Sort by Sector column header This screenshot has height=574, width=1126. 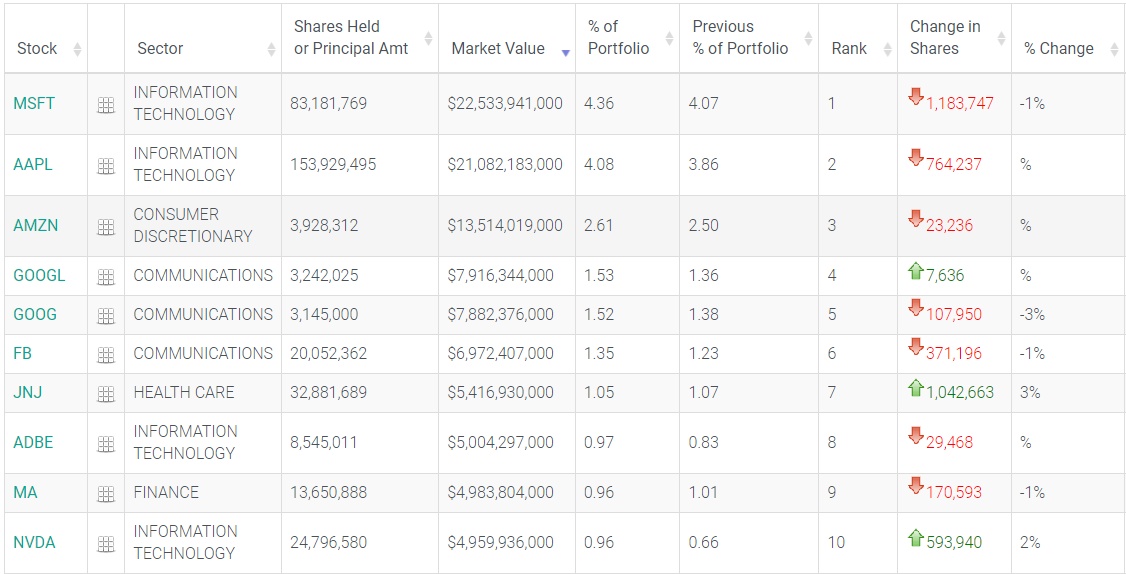tap(160, 48)
